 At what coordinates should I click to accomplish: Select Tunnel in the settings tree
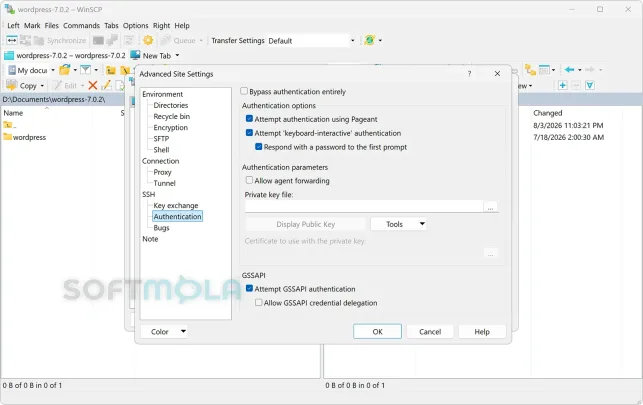[x=164, y=183]
